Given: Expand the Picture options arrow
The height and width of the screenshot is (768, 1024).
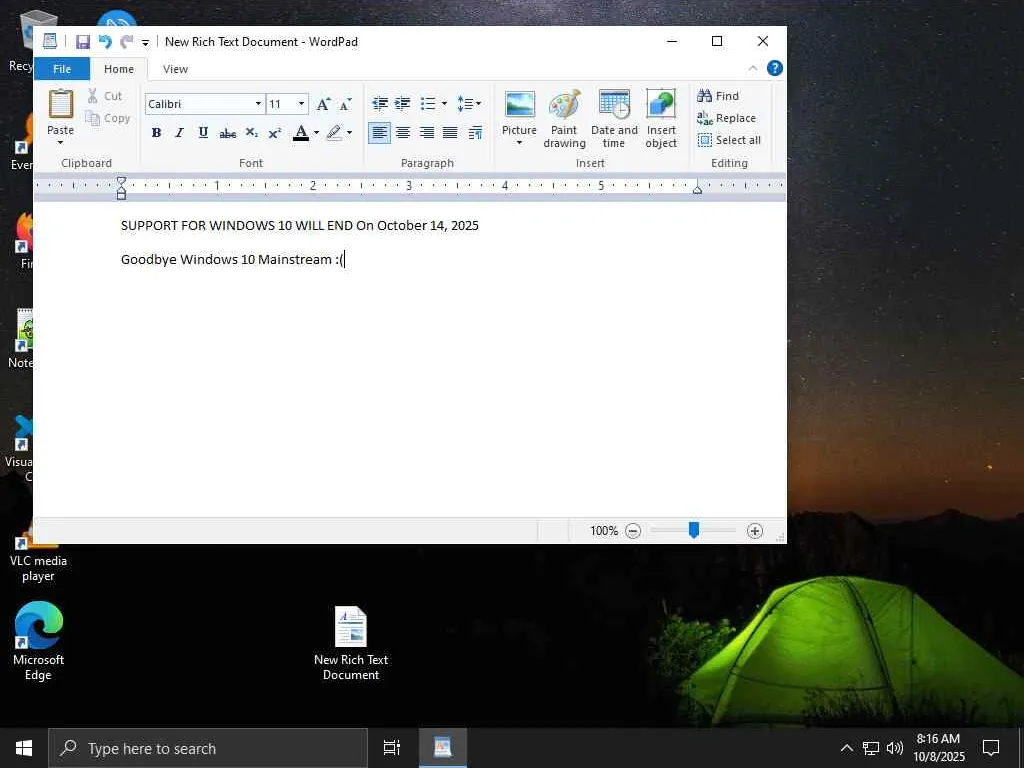Looking at the screenshot, I should pyautogui.click(x=519, y=142).
